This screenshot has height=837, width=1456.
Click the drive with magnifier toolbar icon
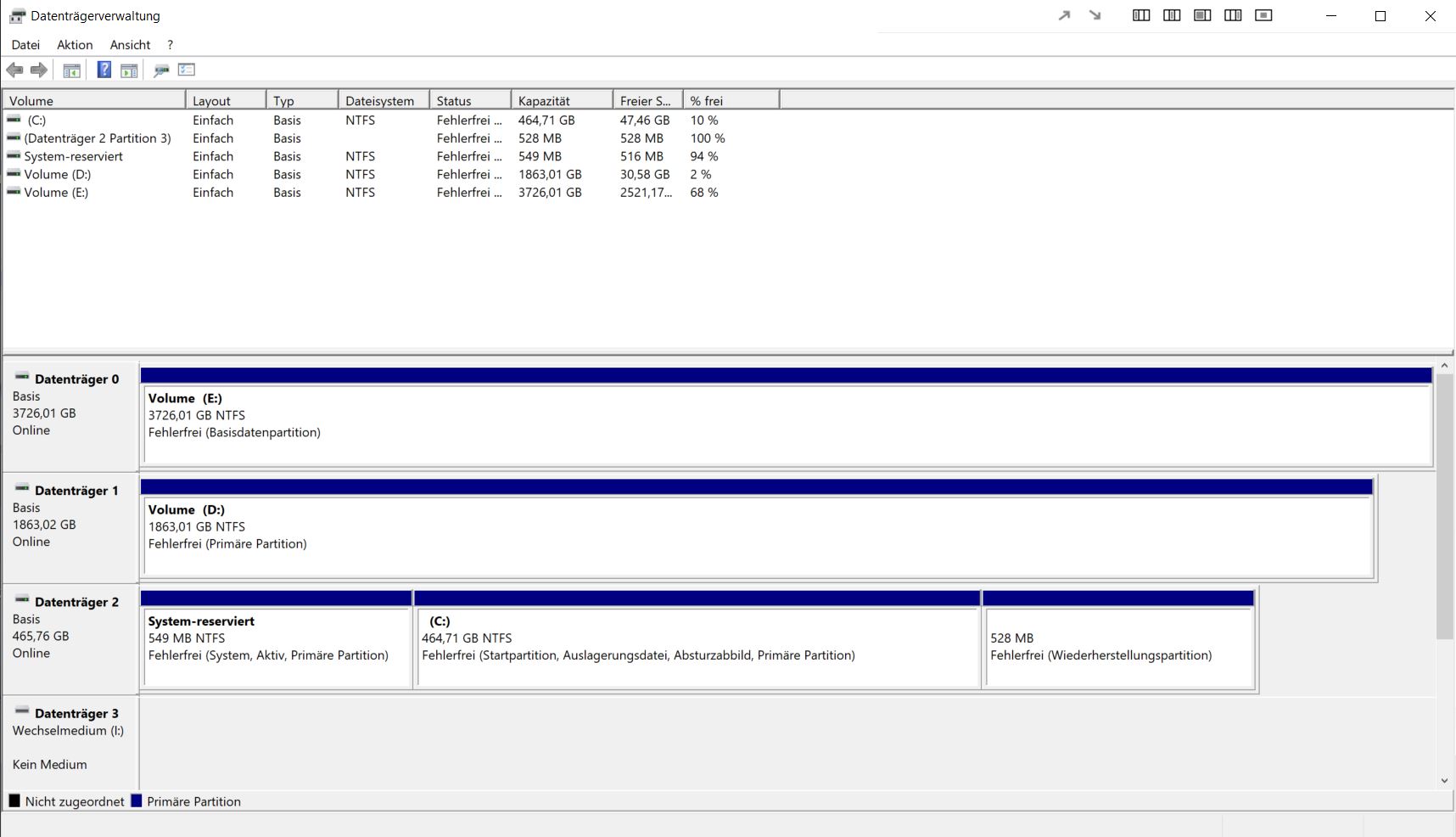(x=161, y=70)
